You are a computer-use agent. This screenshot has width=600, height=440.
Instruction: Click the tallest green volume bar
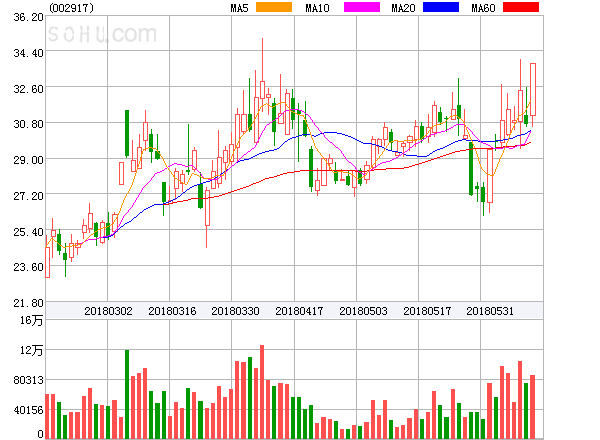pyautogui.click(x=127, y=394)
